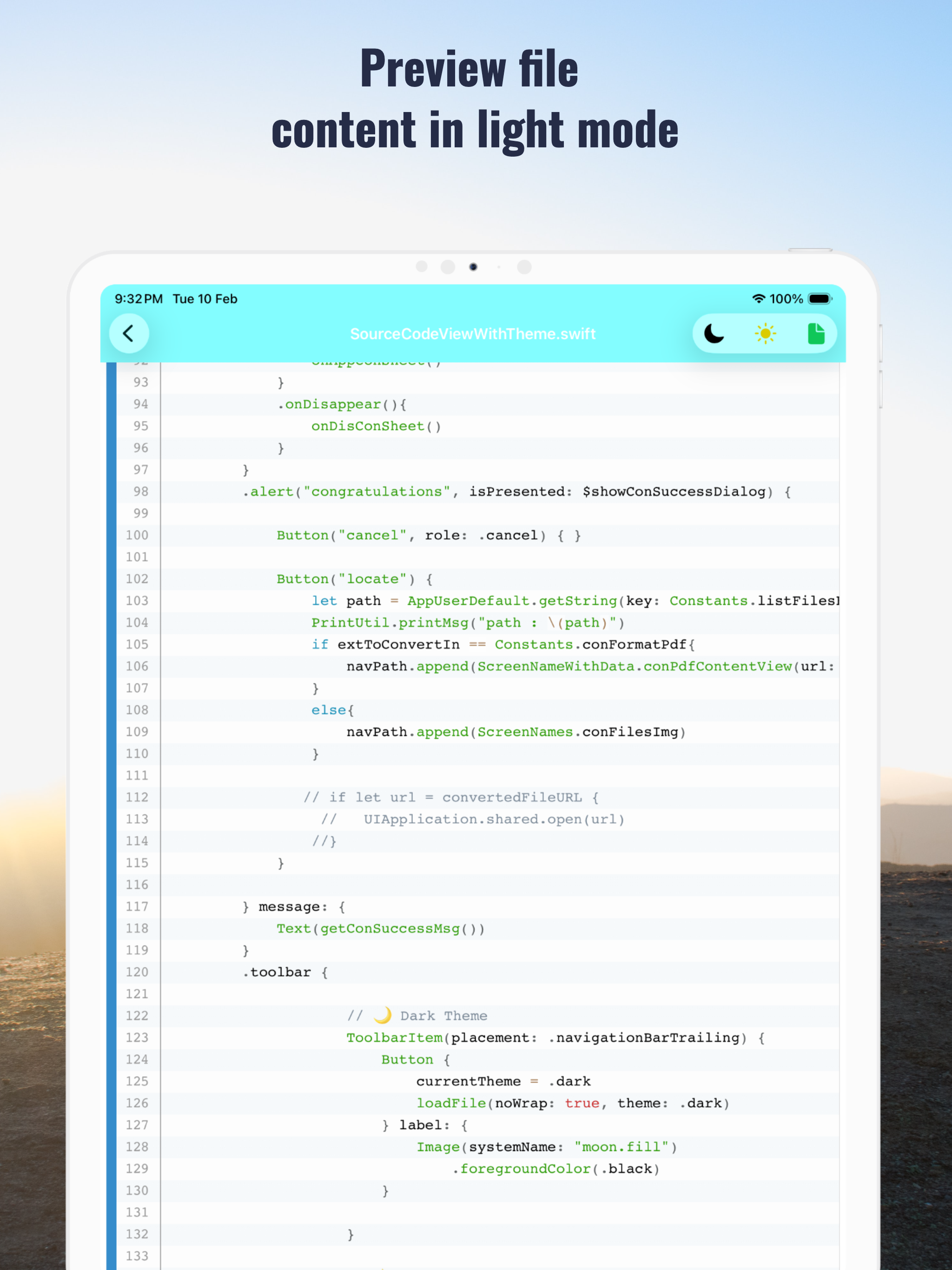Tap the Button { line 124
The height and width of the screenshot is (1270, 952).
416,1059
